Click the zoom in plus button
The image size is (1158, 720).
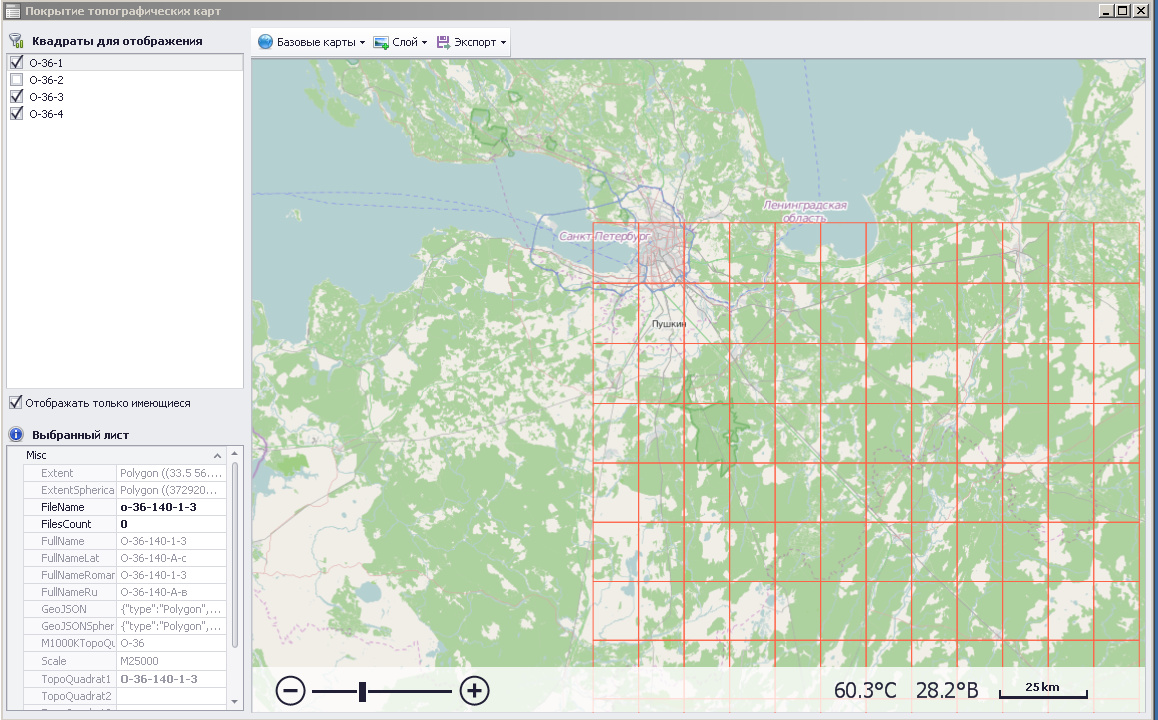pos(474,690)
